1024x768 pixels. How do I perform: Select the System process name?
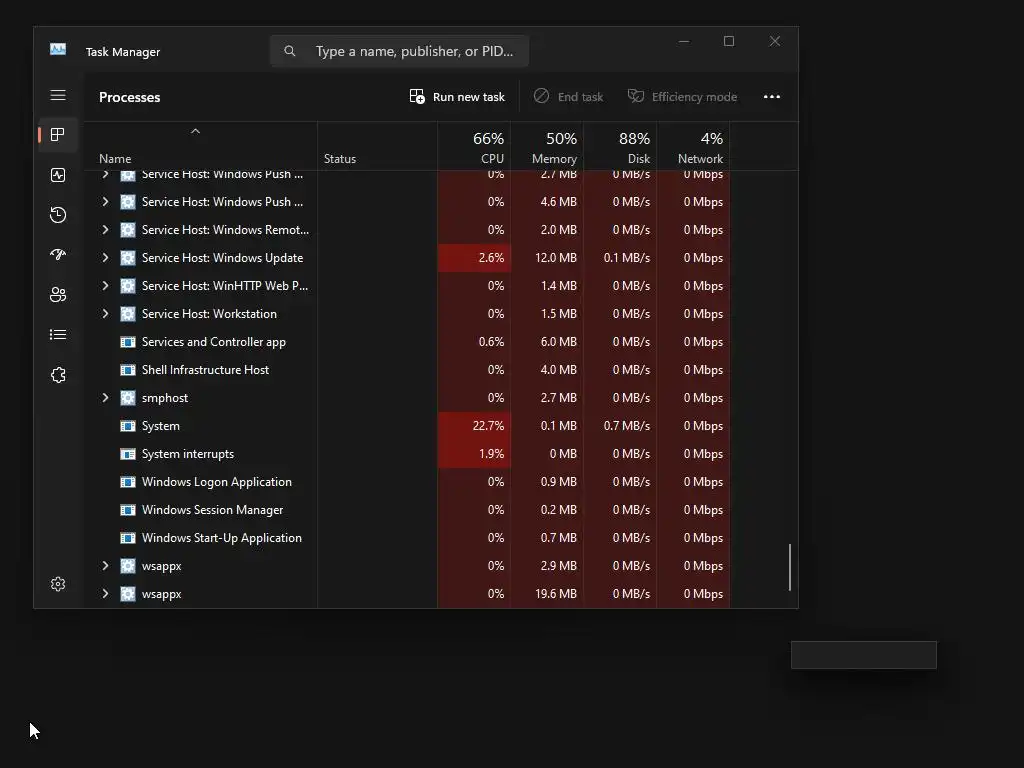(161, 426)
